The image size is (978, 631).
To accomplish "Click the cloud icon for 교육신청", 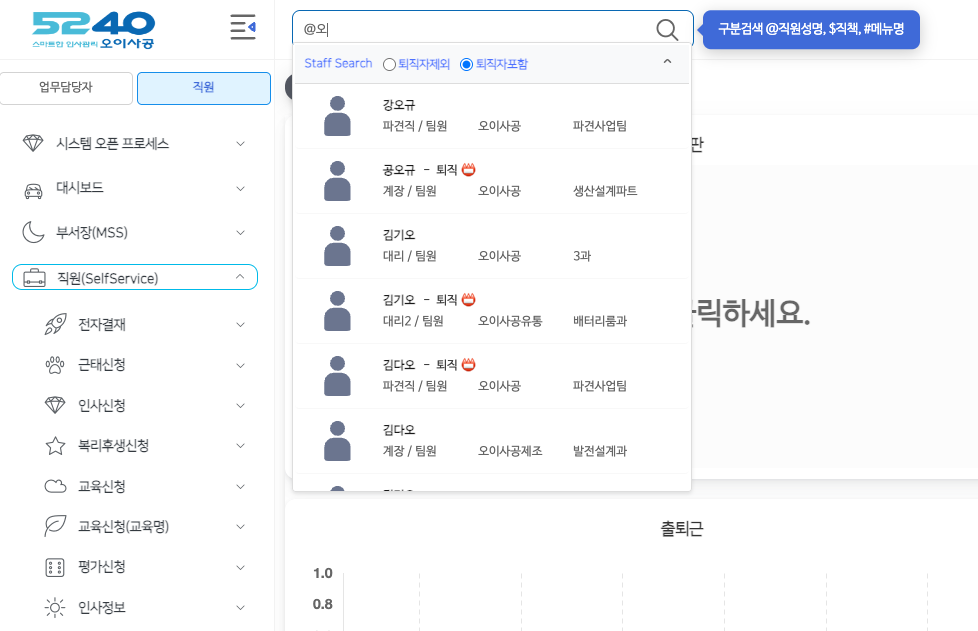I will 55,486.
